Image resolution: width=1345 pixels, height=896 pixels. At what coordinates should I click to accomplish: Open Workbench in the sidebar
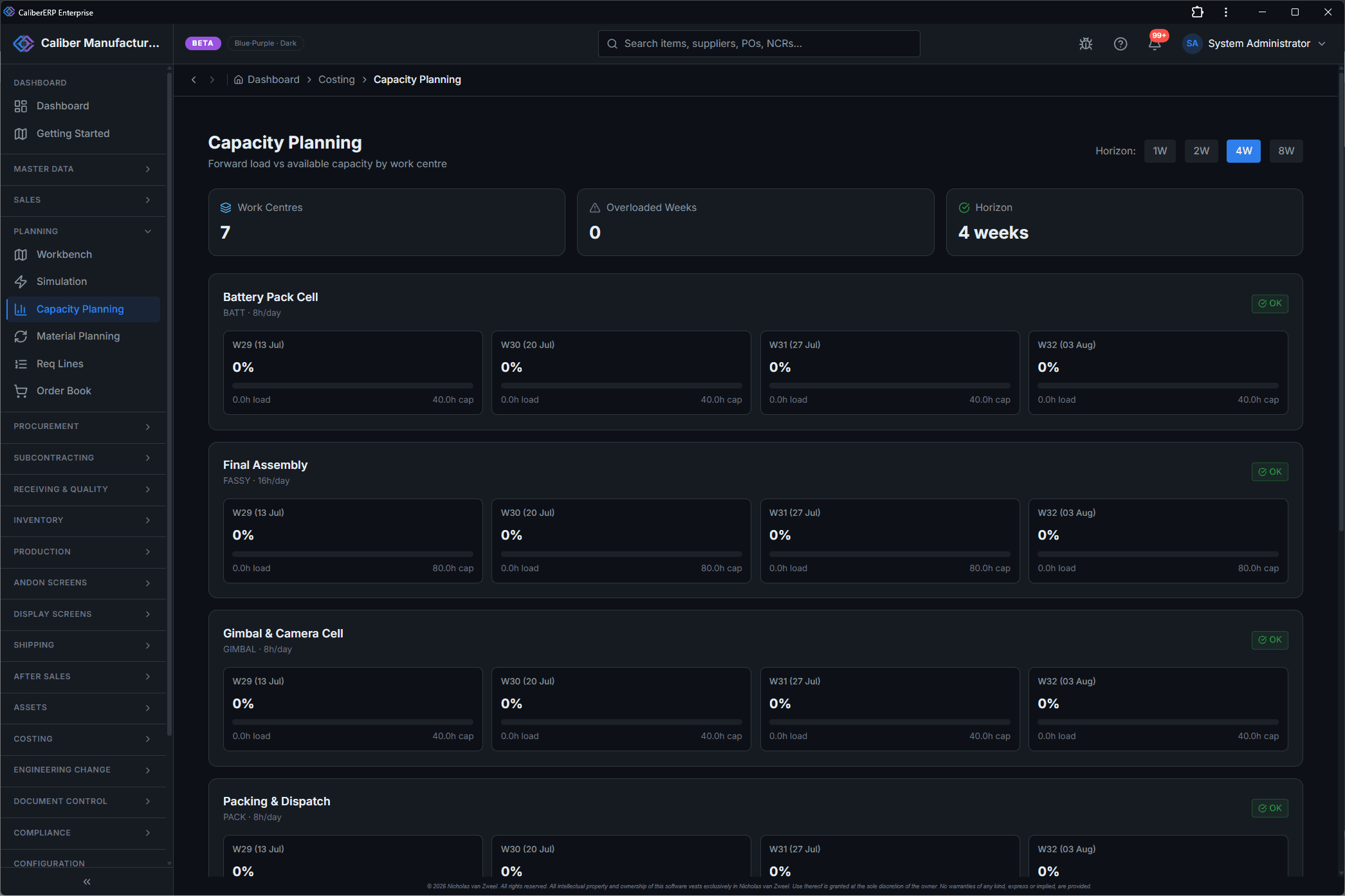[x=83, y=255]
